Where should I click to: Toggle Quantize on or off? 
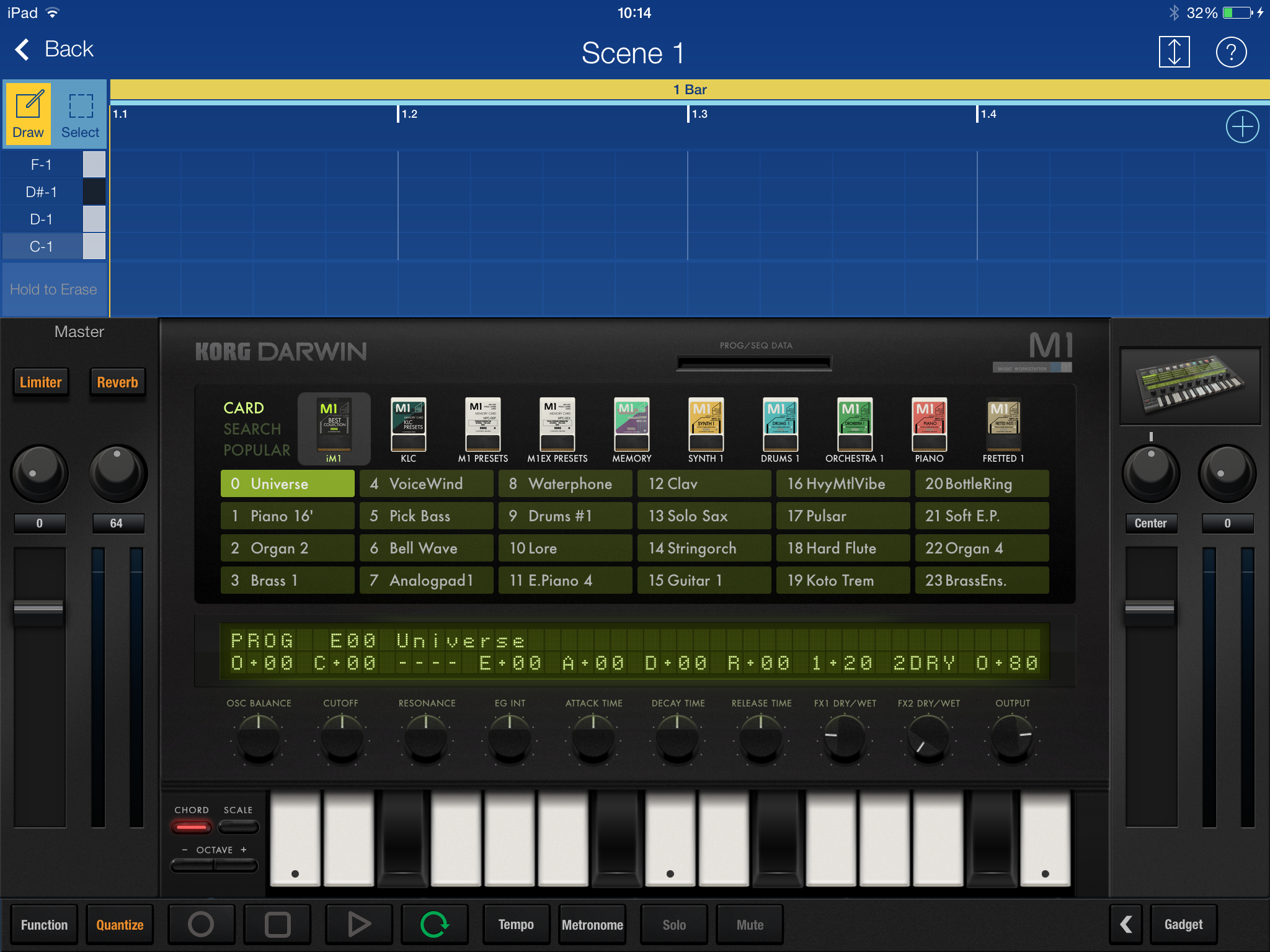120,924
